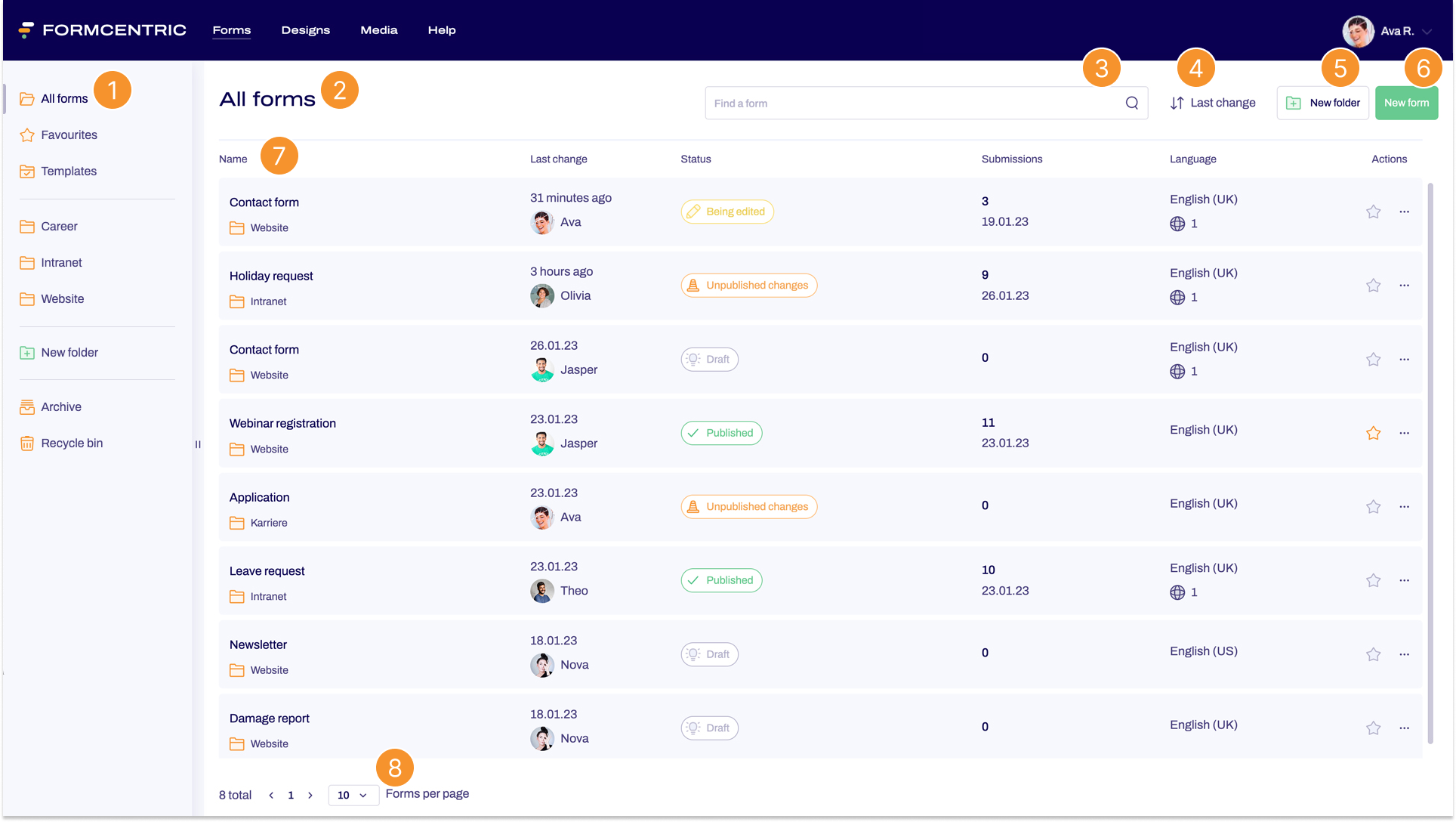Viewport: 1456px width, 822px height.
Task: Click the sidebar collapse handle
Action: tap(198, 444)
